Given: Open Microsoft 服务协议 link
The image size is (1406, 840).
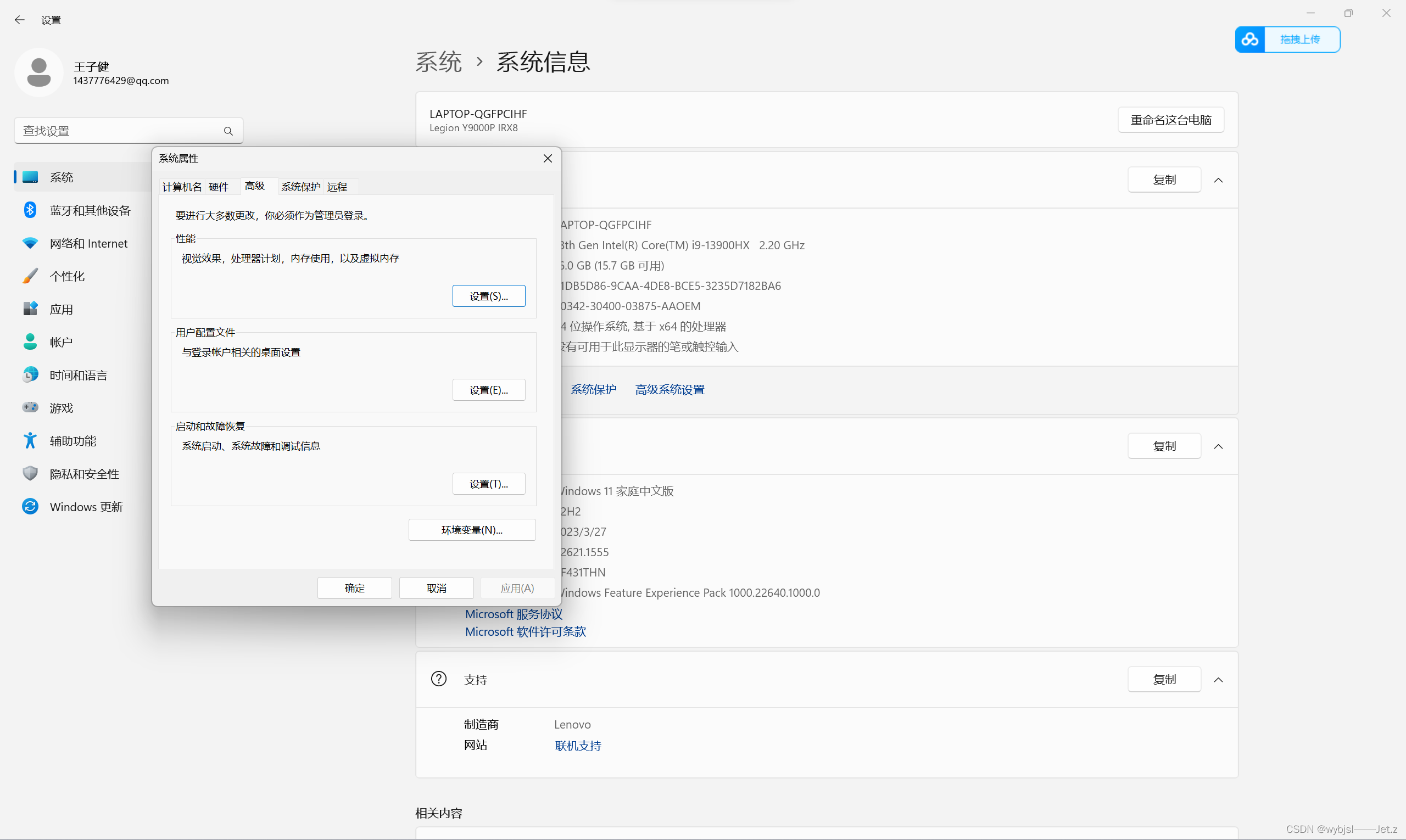Looking at the screenshot, I should (514, 614).
